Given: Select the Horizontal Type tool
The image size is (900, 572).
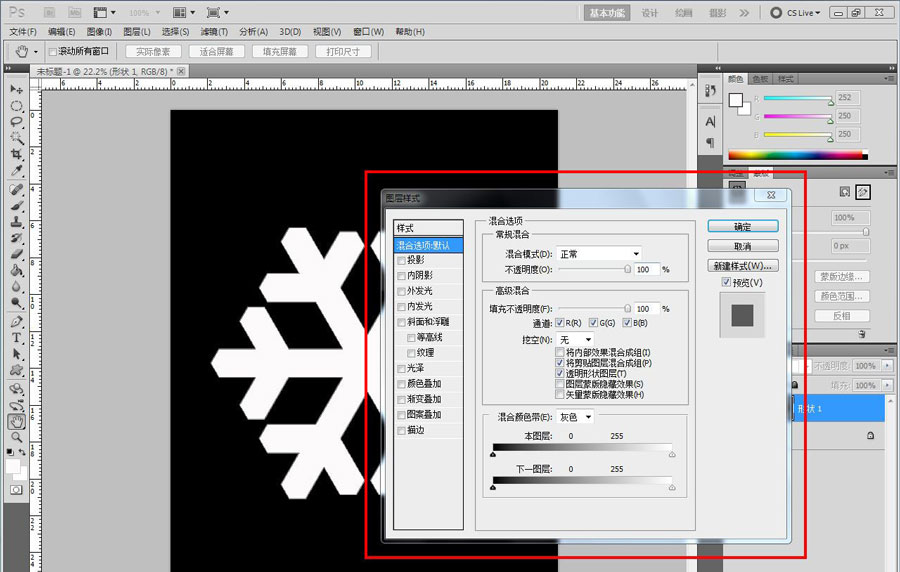Looking at the screenshot, I should [x=17, y=338].
